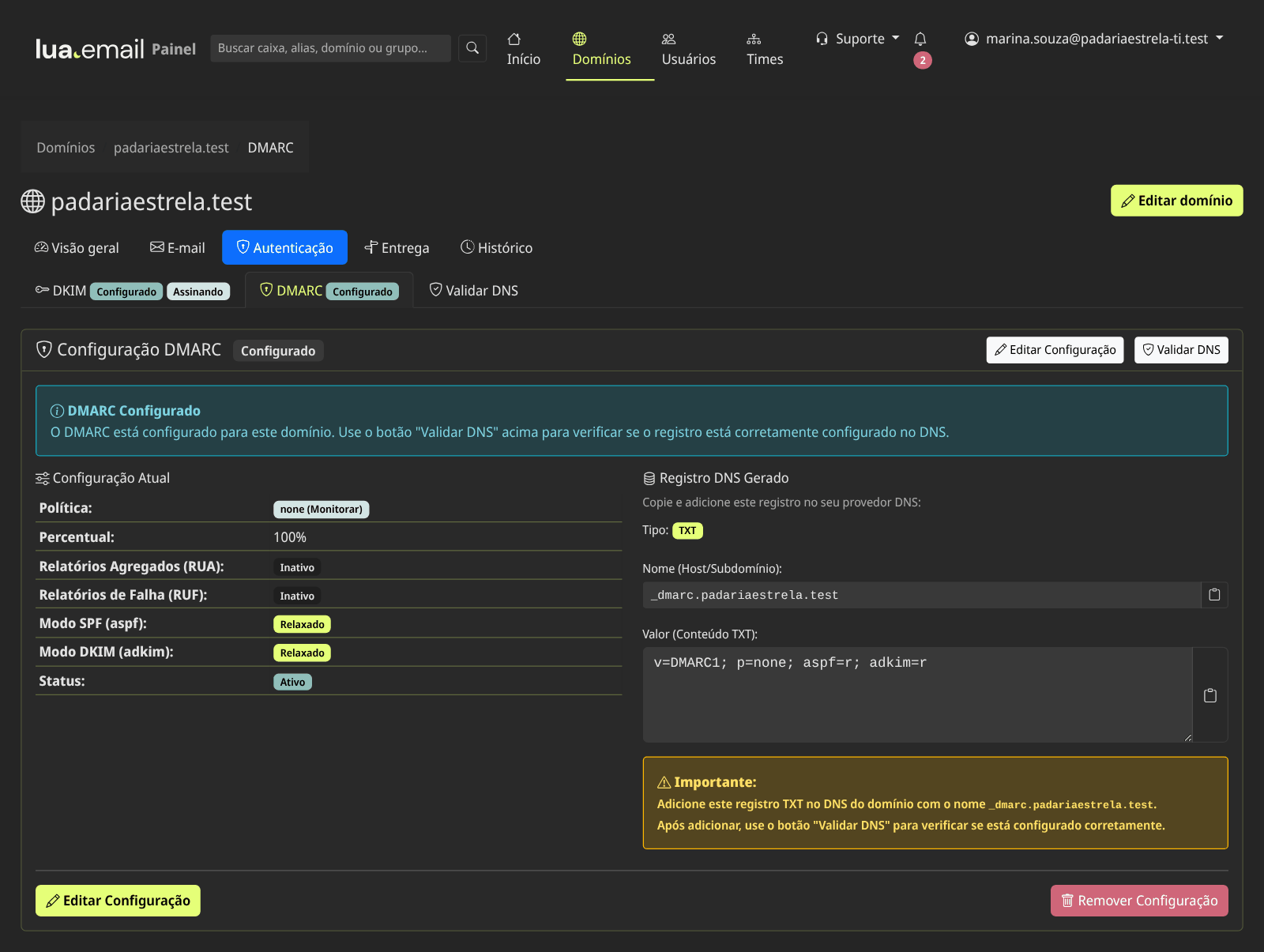Switch to E-mail tab
Viewport: 1264px width, 952px height.
[x=178, y=248]
